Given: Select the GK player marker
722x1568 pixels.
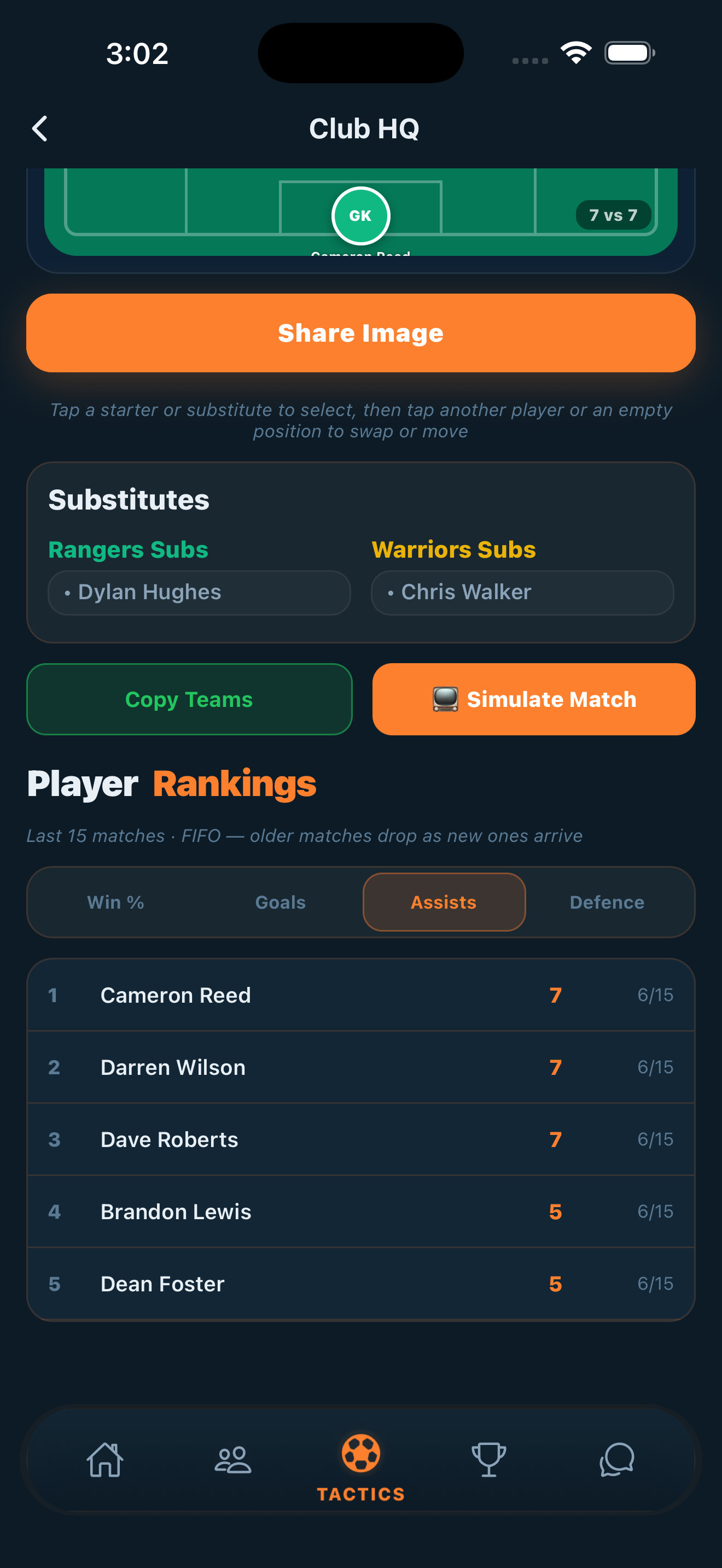Looking at the screenshot, I should pos(360,215).
